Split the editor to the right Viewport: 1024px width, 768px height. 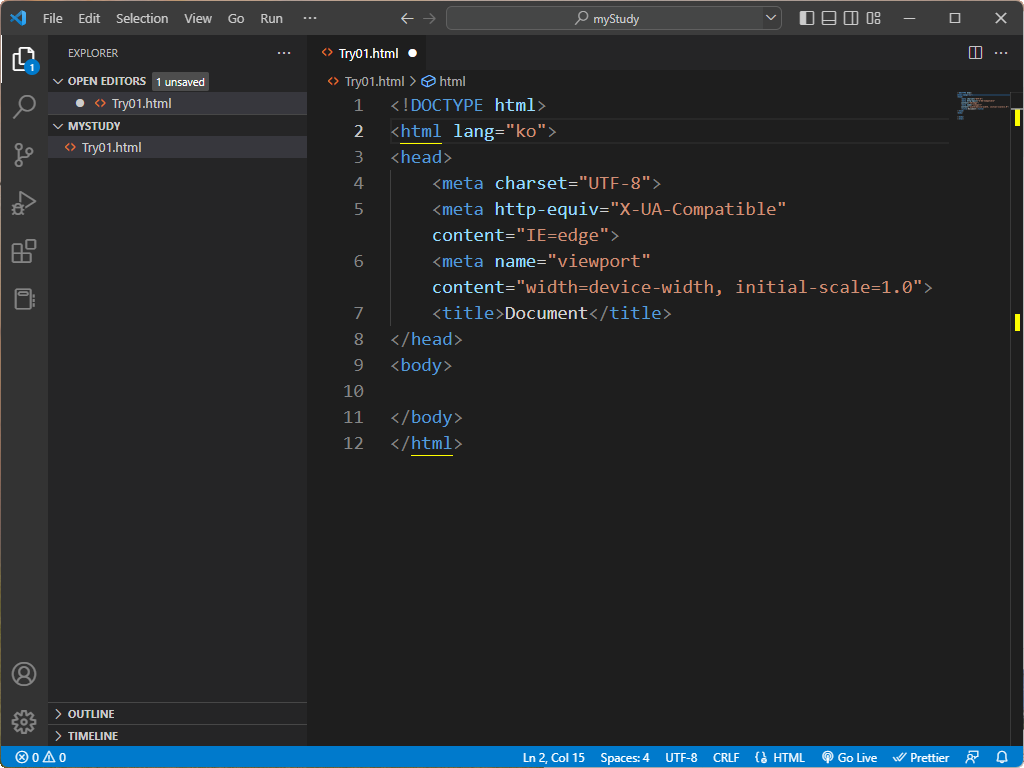coord(975,53)
